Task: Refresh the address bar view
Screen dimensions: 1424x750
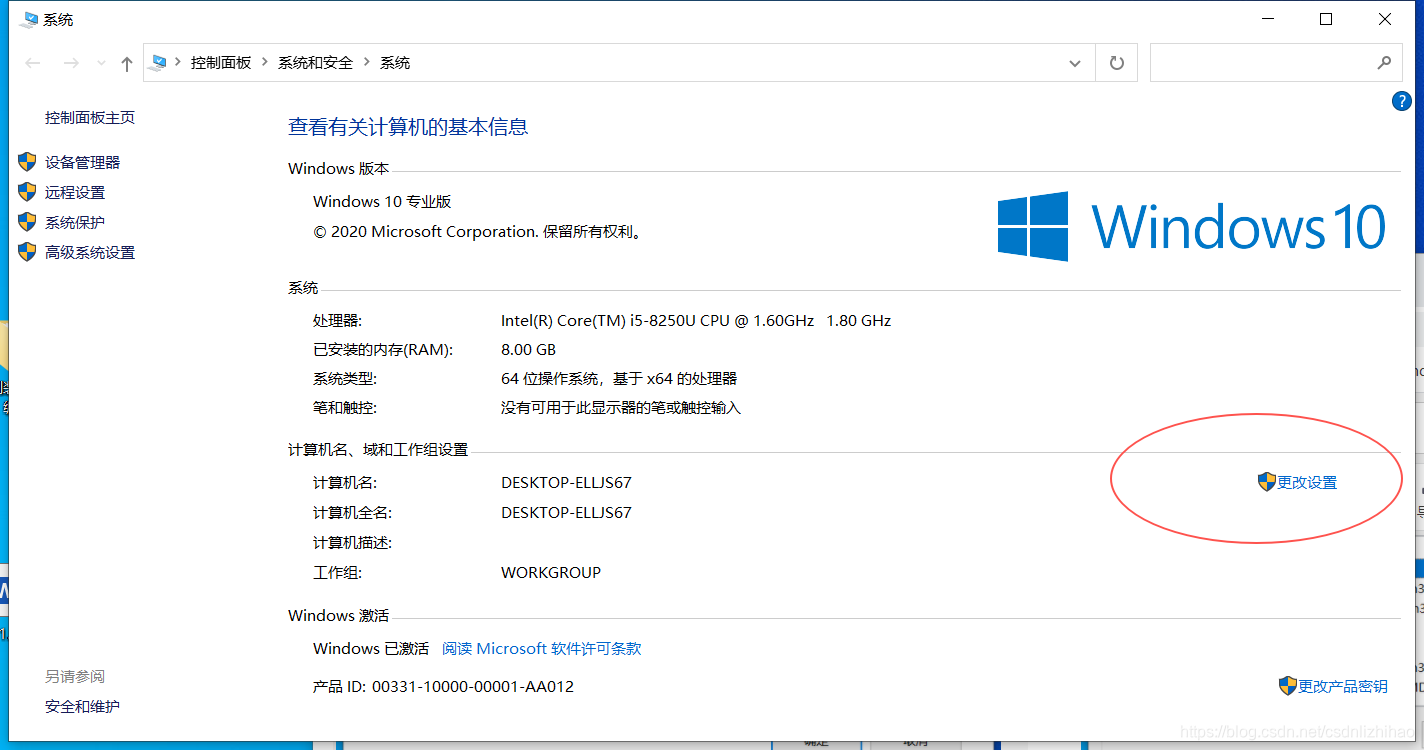Action: pos(1117,63)
